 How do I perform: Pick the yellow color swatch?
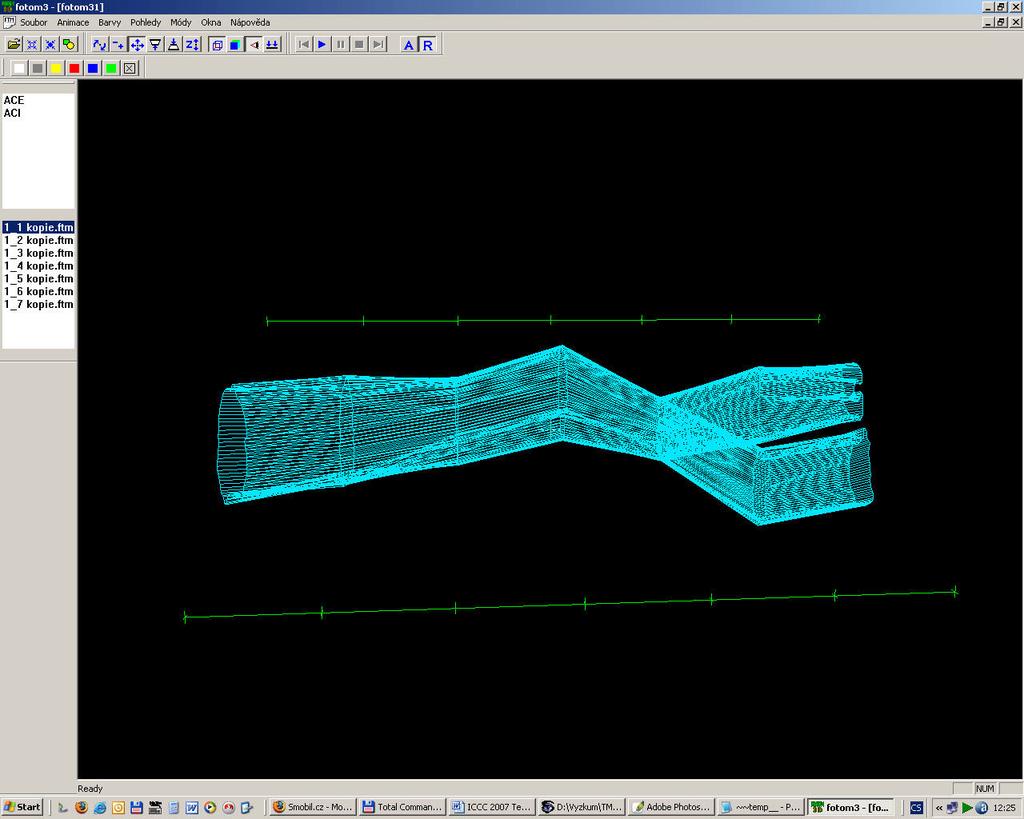[56, 68]
